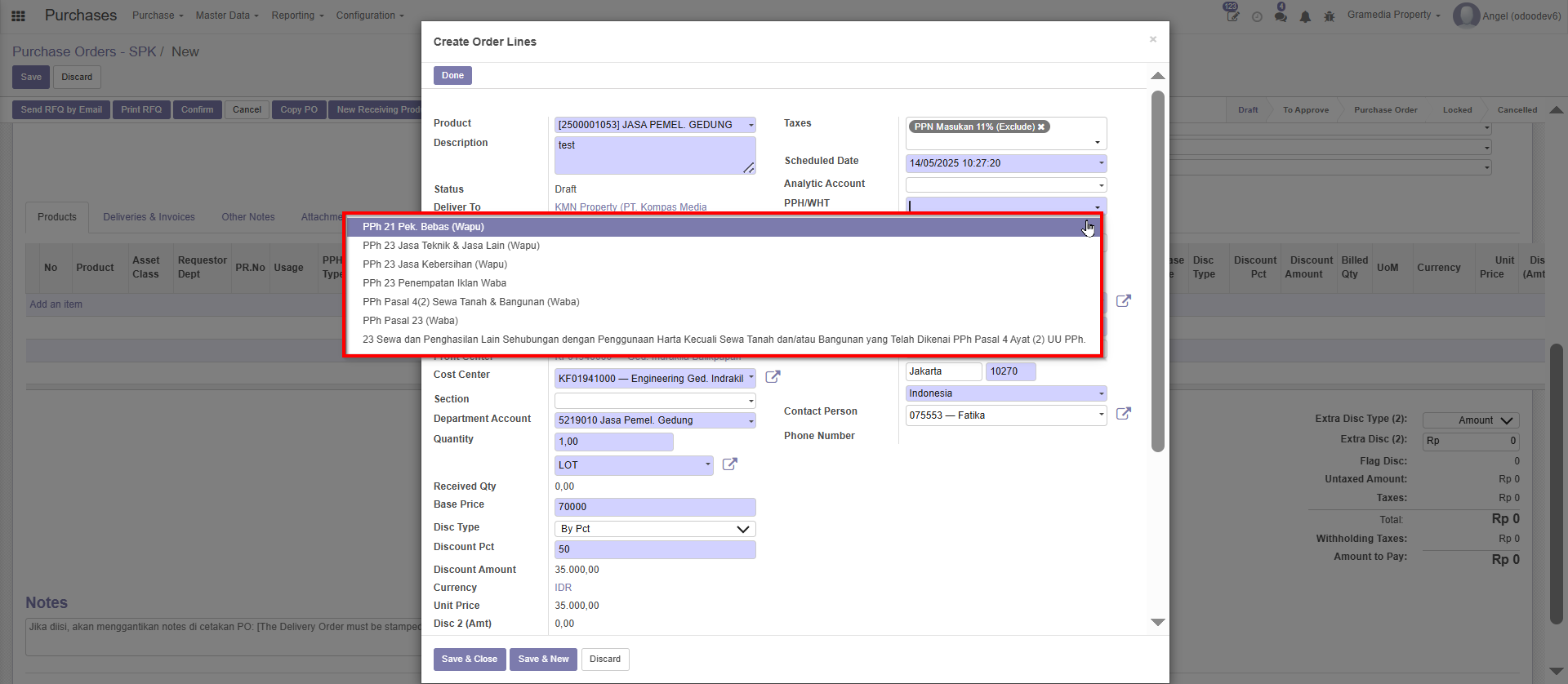Remove the PPN Masukan 11% tax tag
The image size is (1568, 684).
[1041, 127]
